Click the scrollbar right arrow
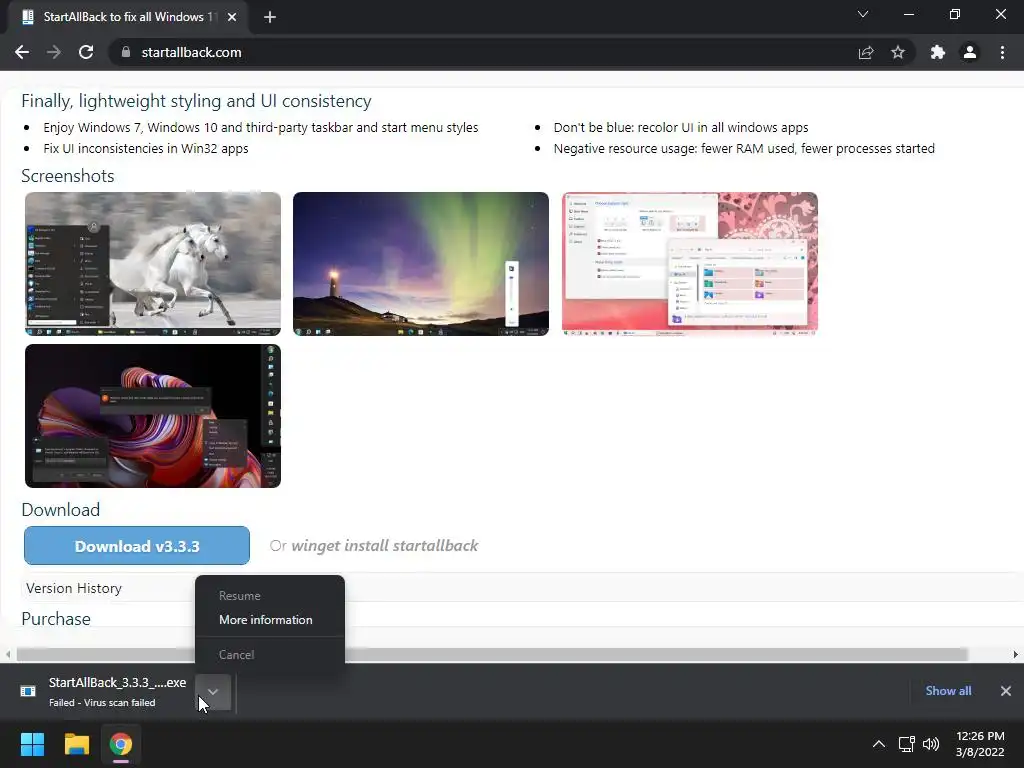The image size is (1024, 768). 1016,654
